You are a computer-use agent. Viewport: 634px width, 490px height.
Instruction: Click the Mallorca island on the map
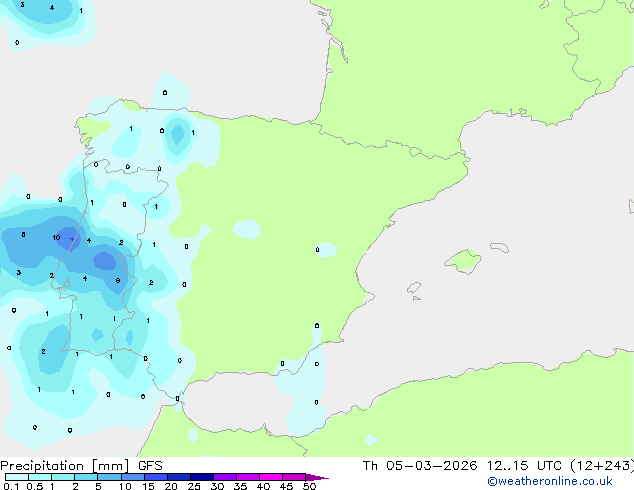pyautogui.click(x=463, y=261)
